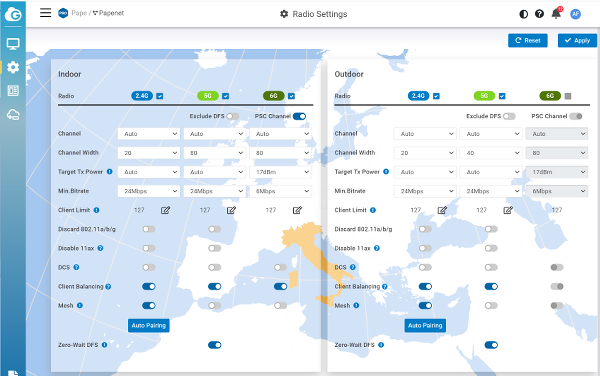
Task: Click the Indoor 2.4G band badge
Action: 142,96
